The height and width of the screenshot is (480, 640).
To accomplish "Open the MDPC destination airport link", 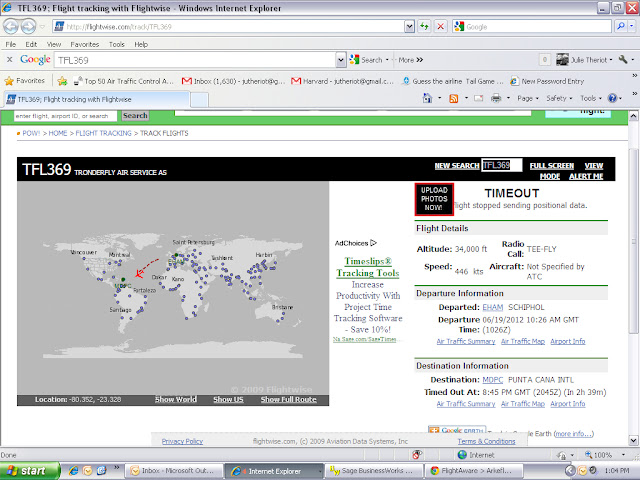I will [x=493, y=380].
